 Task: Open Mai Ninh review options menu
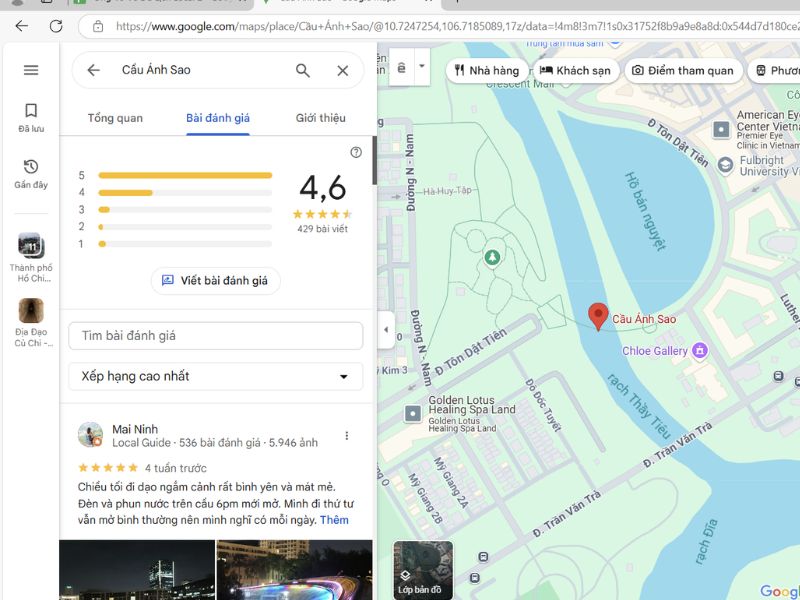(x=347, y=435)
